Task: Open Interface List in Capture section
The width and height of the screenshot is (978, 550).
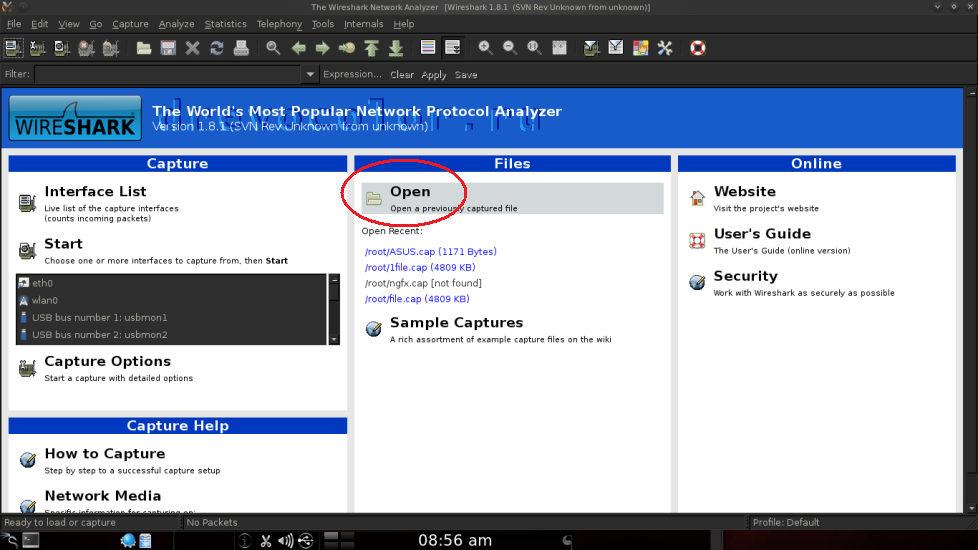Action: coord(95,191)
